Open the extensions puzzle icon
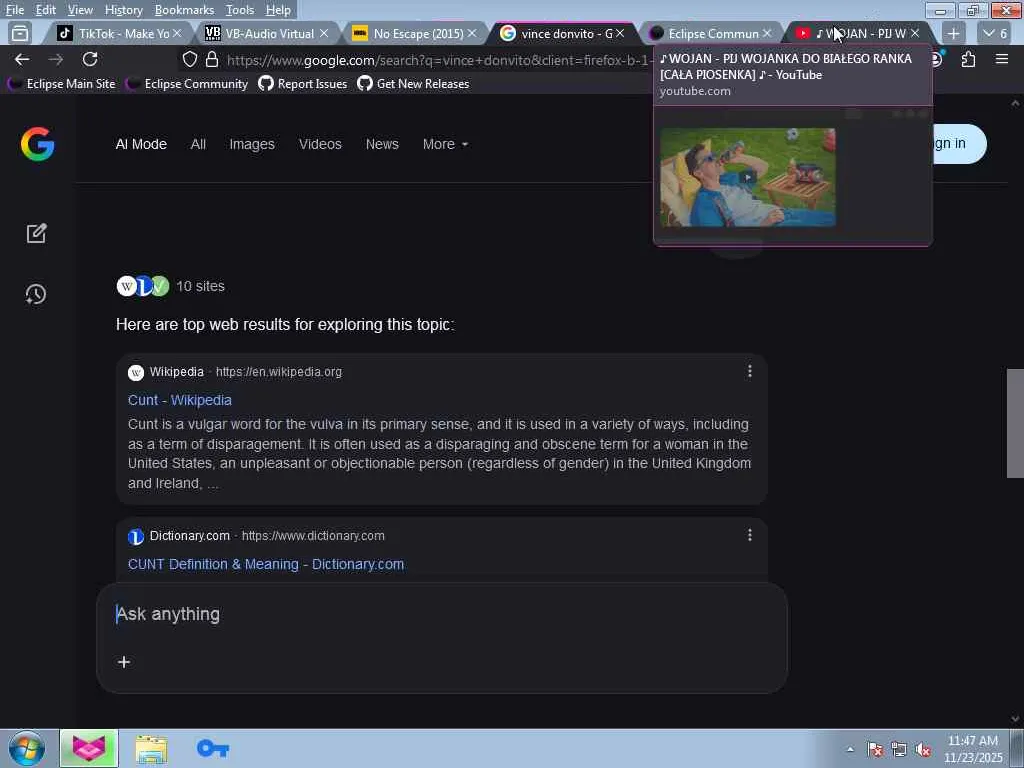Screen dimensions: 1024x768 968,59
